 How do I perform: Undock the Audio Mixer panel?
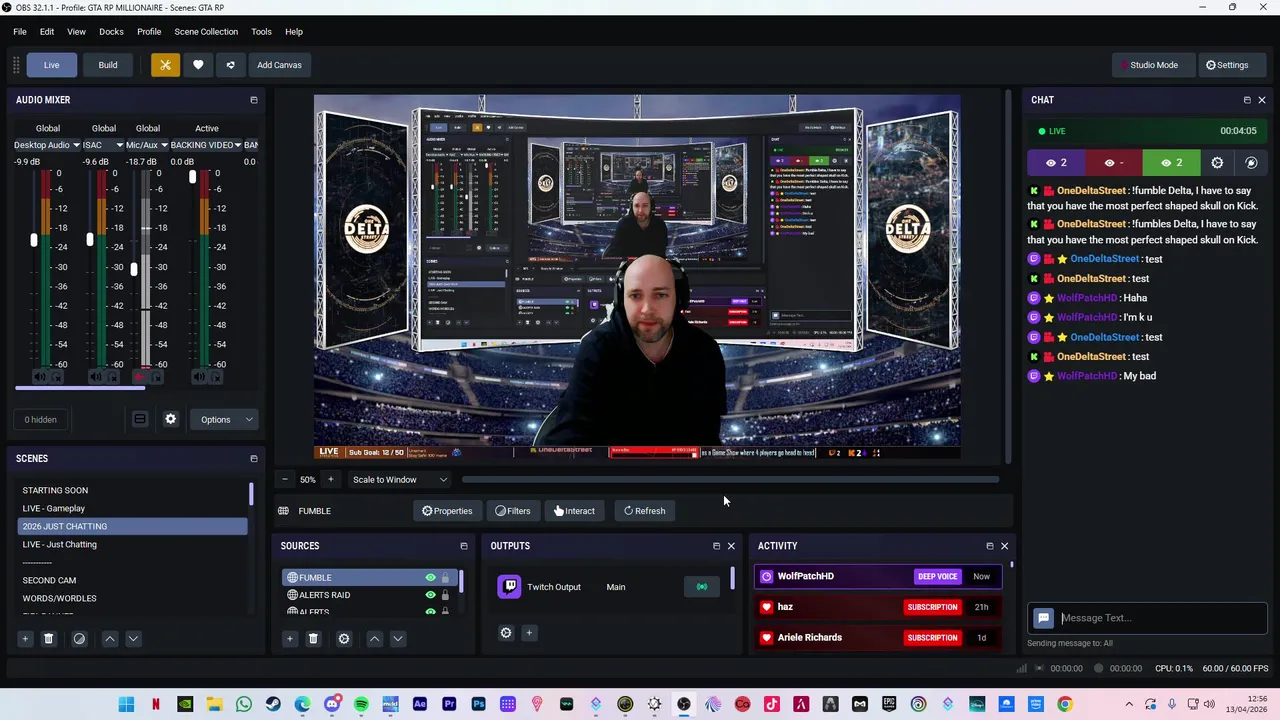tap(253, 100)
